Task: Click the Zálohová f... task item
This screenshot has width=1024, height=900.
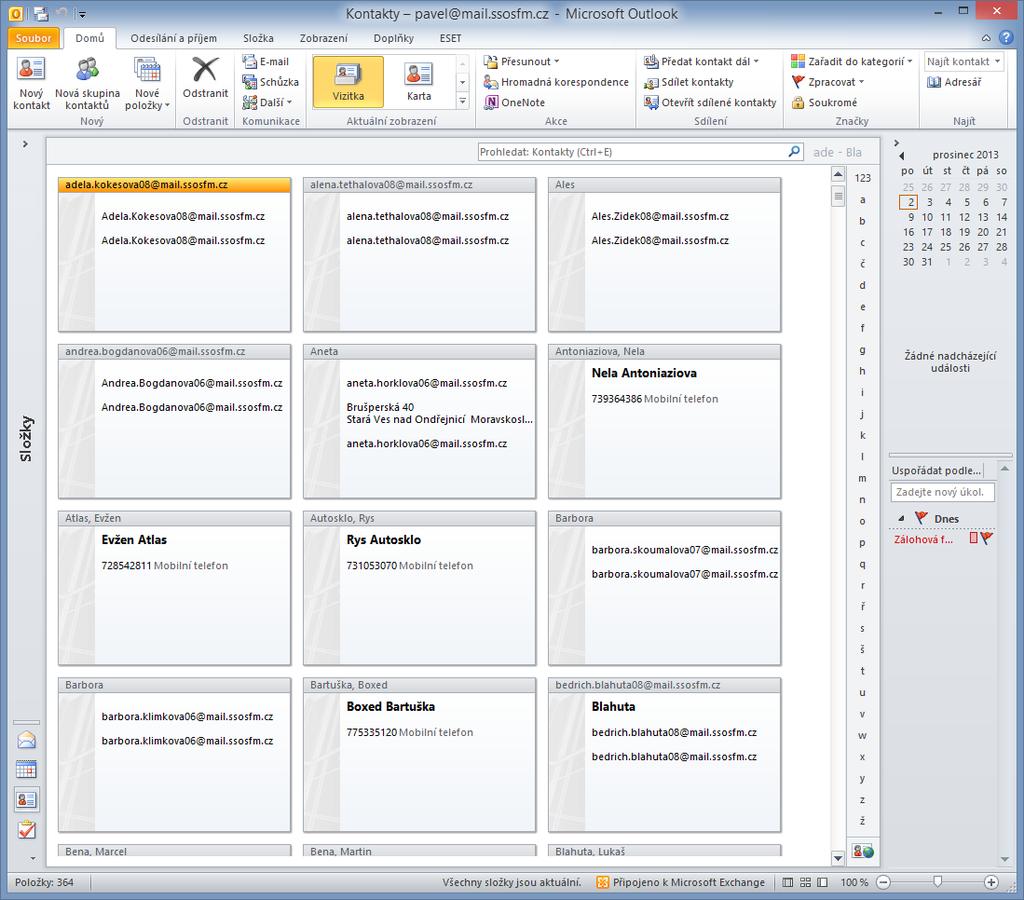Action: click(923, 539)
